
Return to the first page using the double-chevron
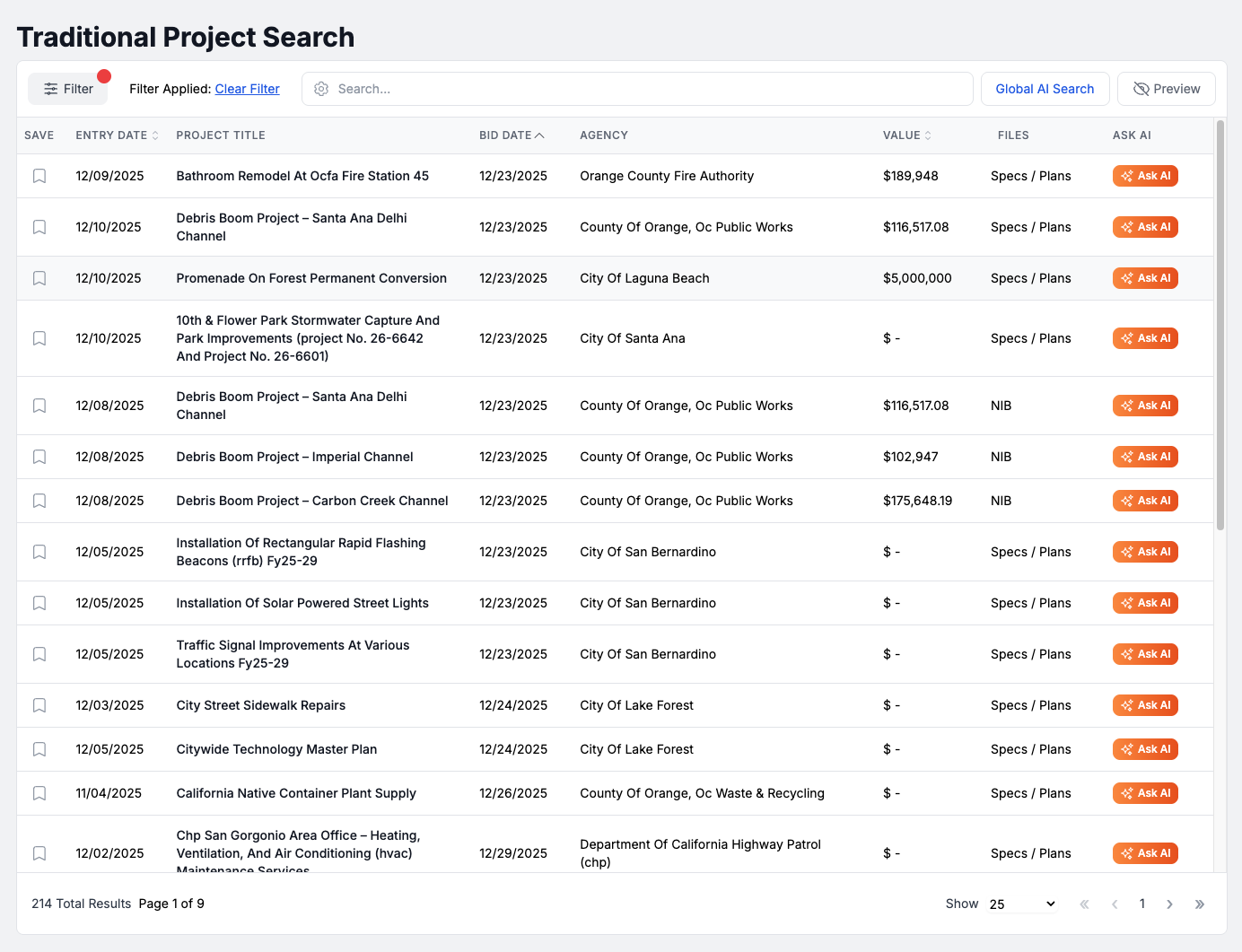(x=1084, y=904)
